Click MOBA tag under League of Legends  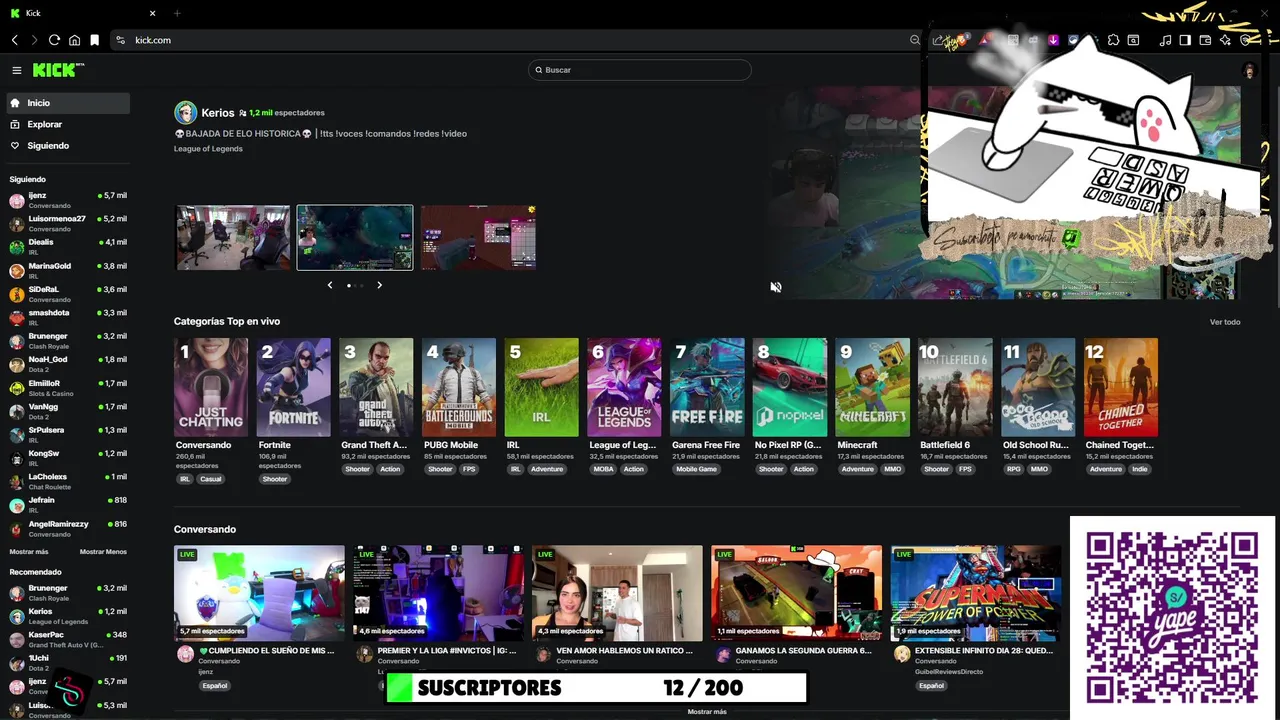click(603, 469)
